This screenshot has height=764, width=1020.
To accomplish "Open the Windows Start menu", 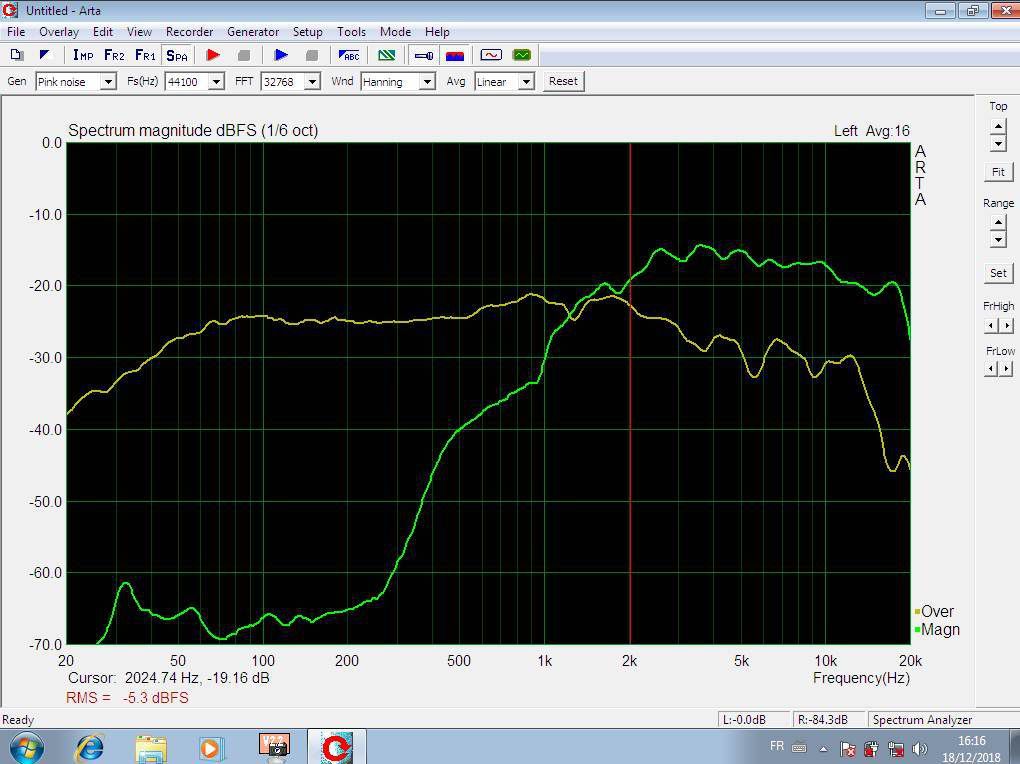I will tap(26, 748).
